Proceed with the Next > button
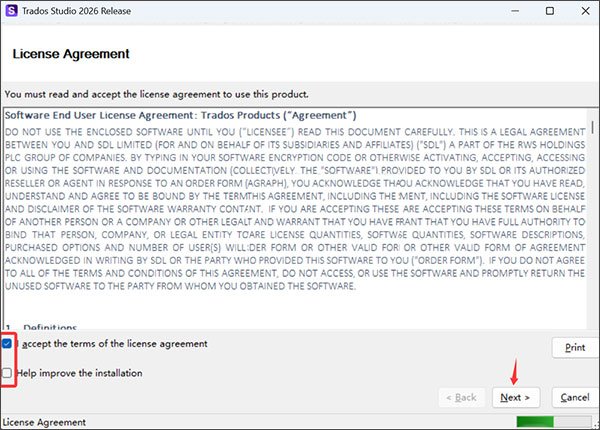 pos(516,397)
